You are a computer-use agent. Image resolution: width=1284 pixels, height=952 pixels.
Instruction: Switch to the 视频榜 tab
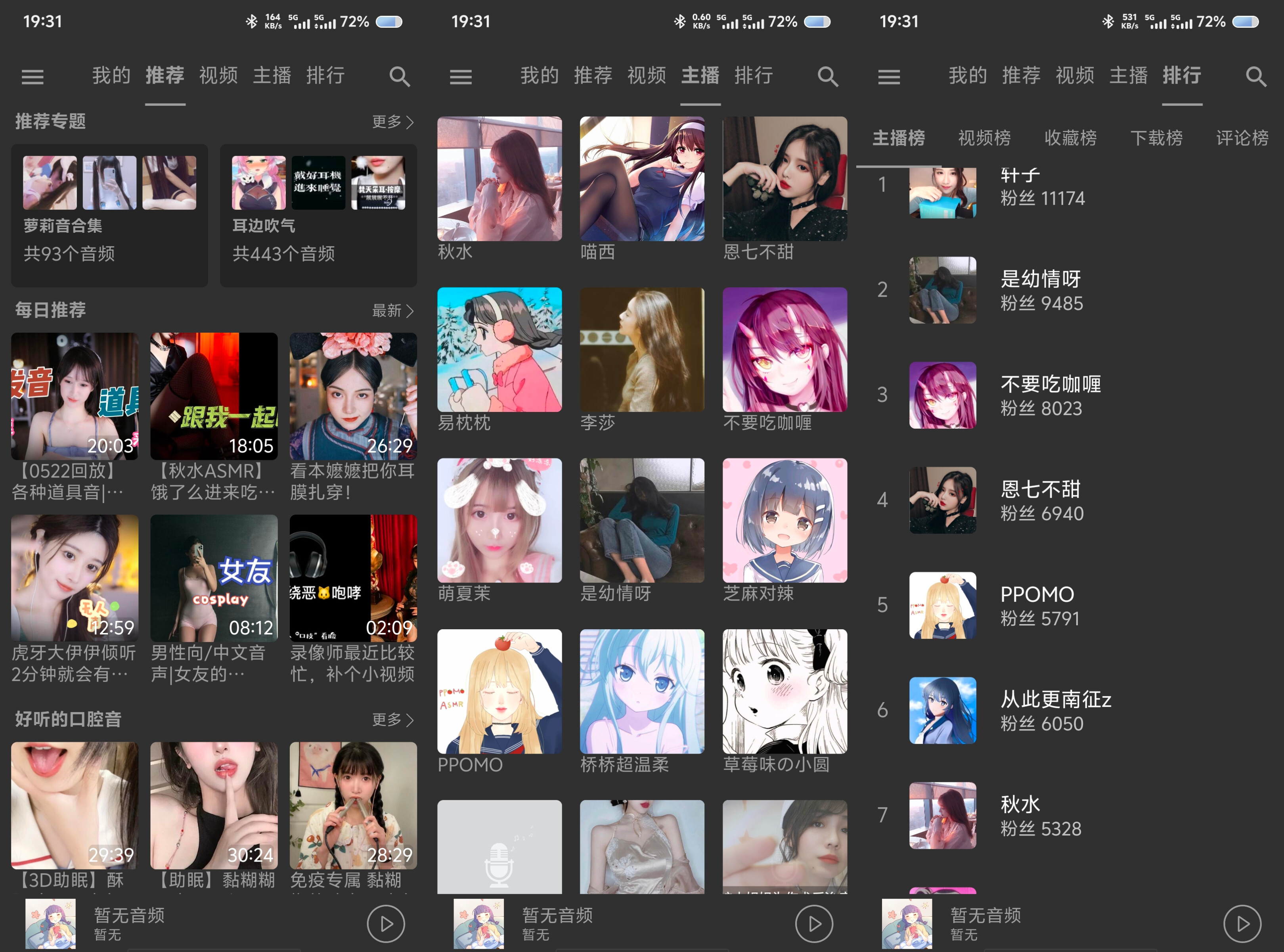tap(983, 138)
